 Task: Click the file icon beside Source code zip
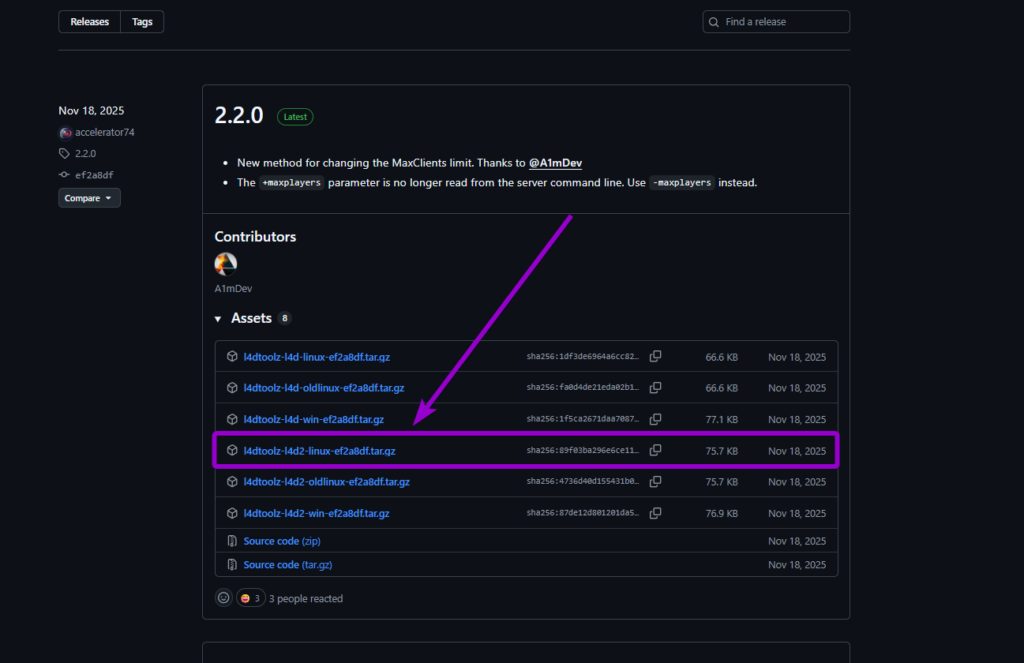point(231,540)
